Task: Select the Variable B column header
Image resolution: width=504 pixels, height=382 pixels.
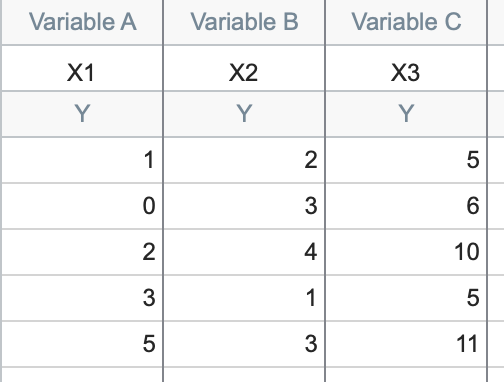Action: coord(244,22)
